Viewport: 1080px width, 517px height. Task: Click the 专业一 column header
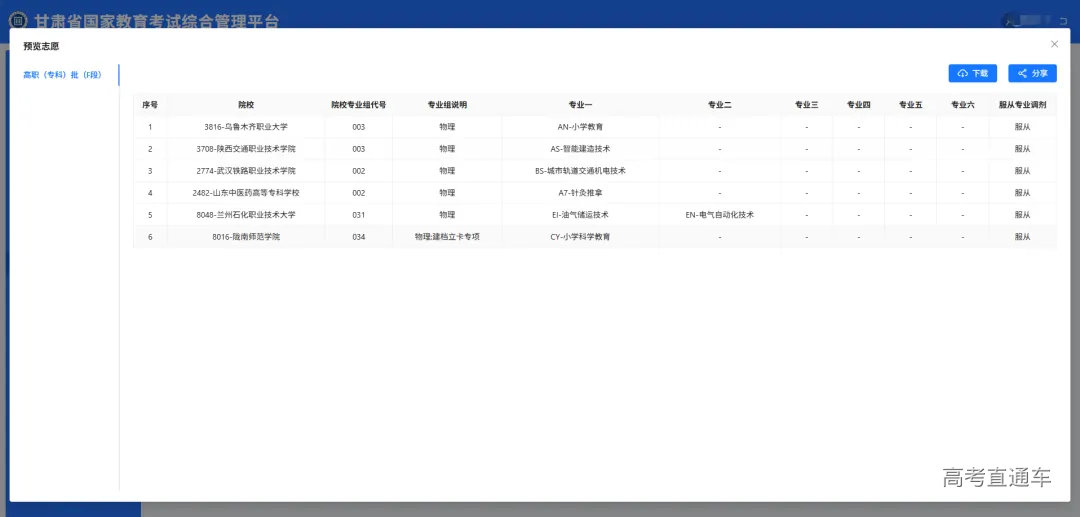(580, 105)
